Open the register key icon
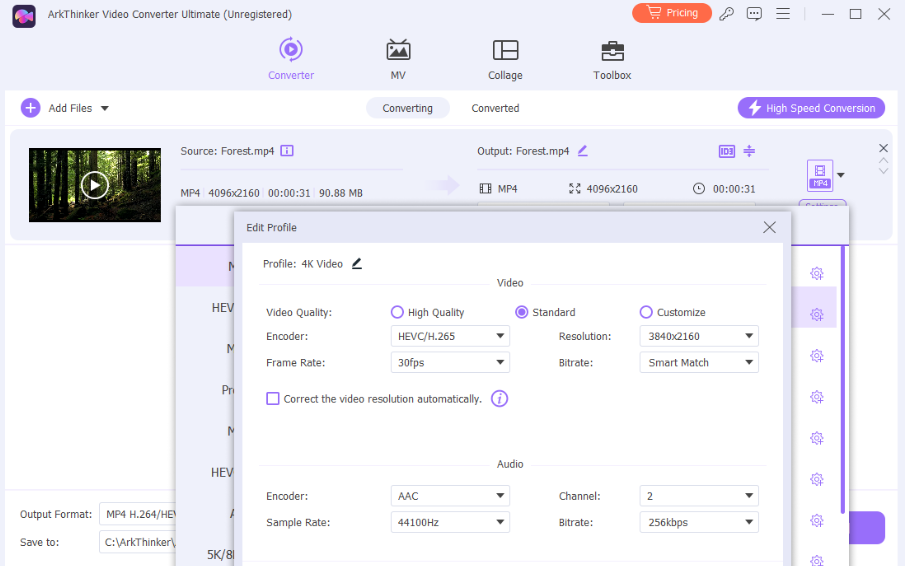 tap(727, 13)
